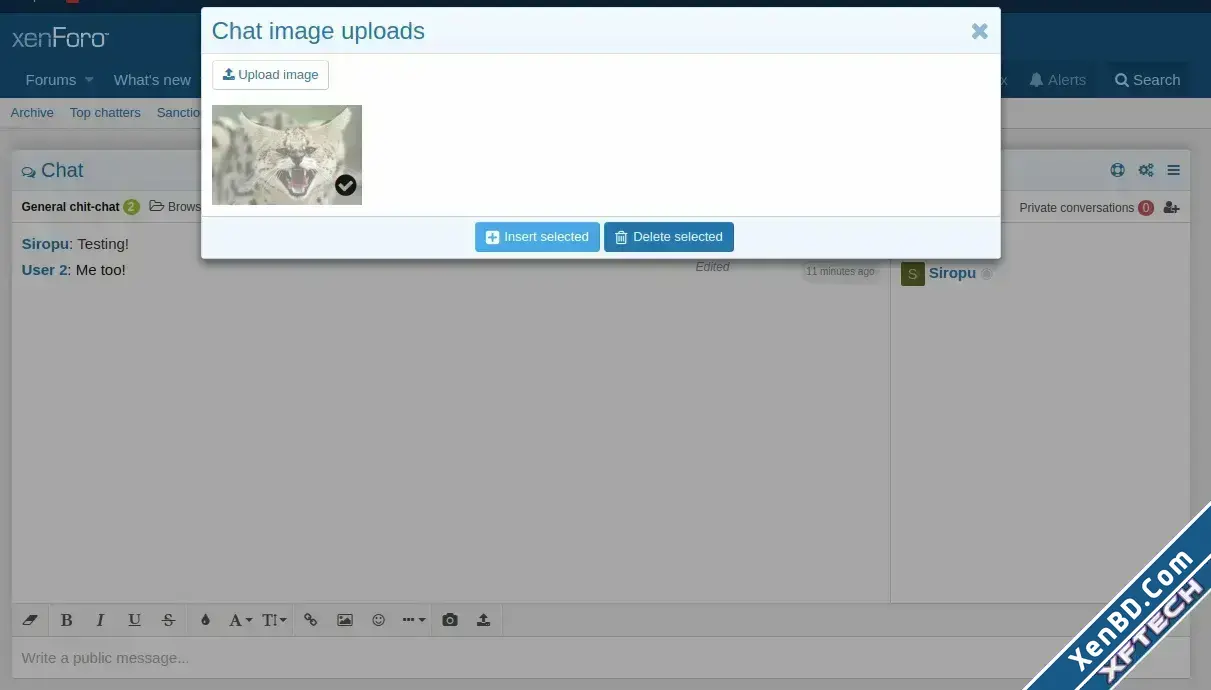Click the Siropu username in Testing message
This screenshot has width=1211, height=690.
[x=45, y=244]
